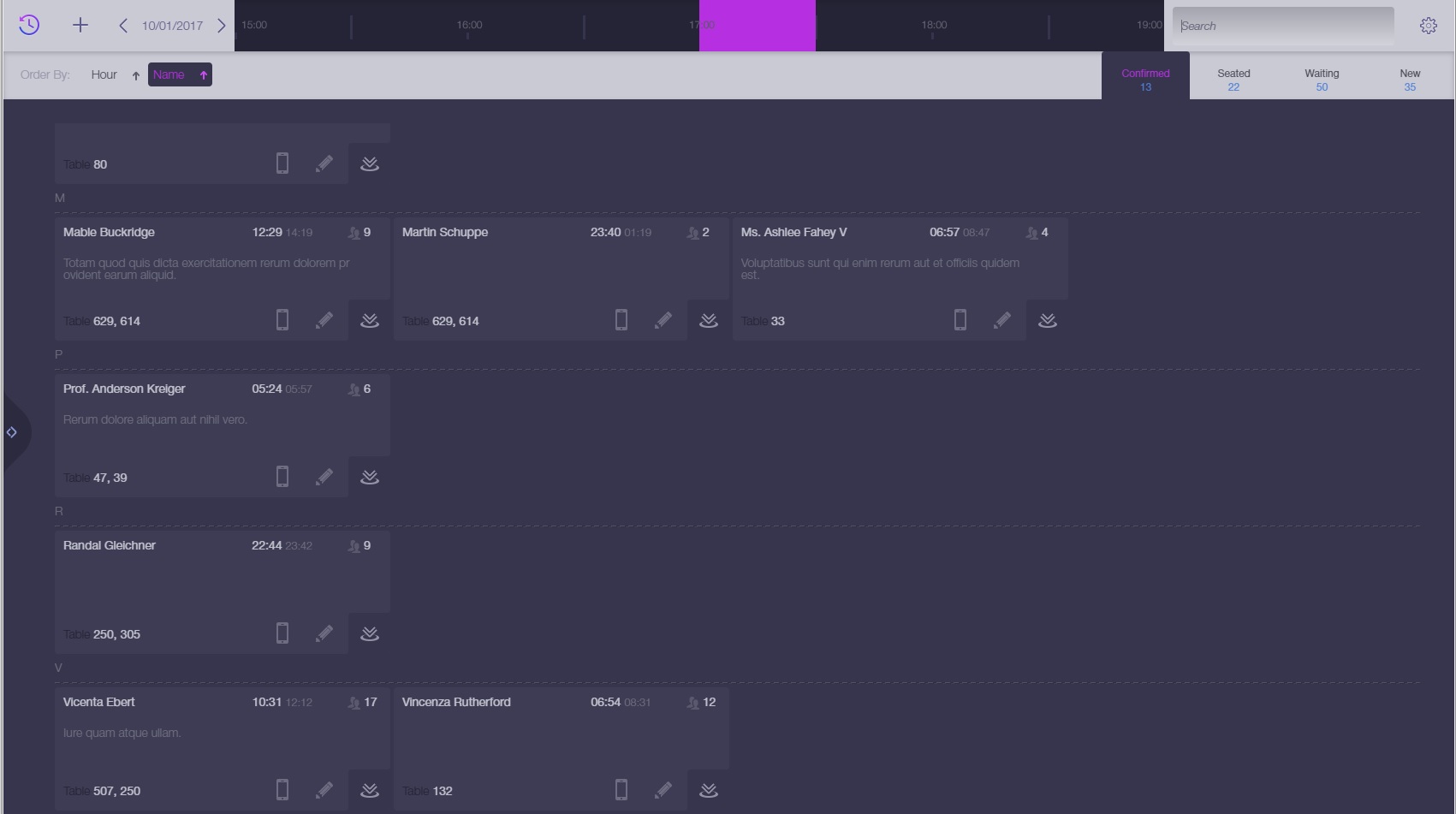Edit Vicenta Ebert reservation

click(x=324, y=790)
